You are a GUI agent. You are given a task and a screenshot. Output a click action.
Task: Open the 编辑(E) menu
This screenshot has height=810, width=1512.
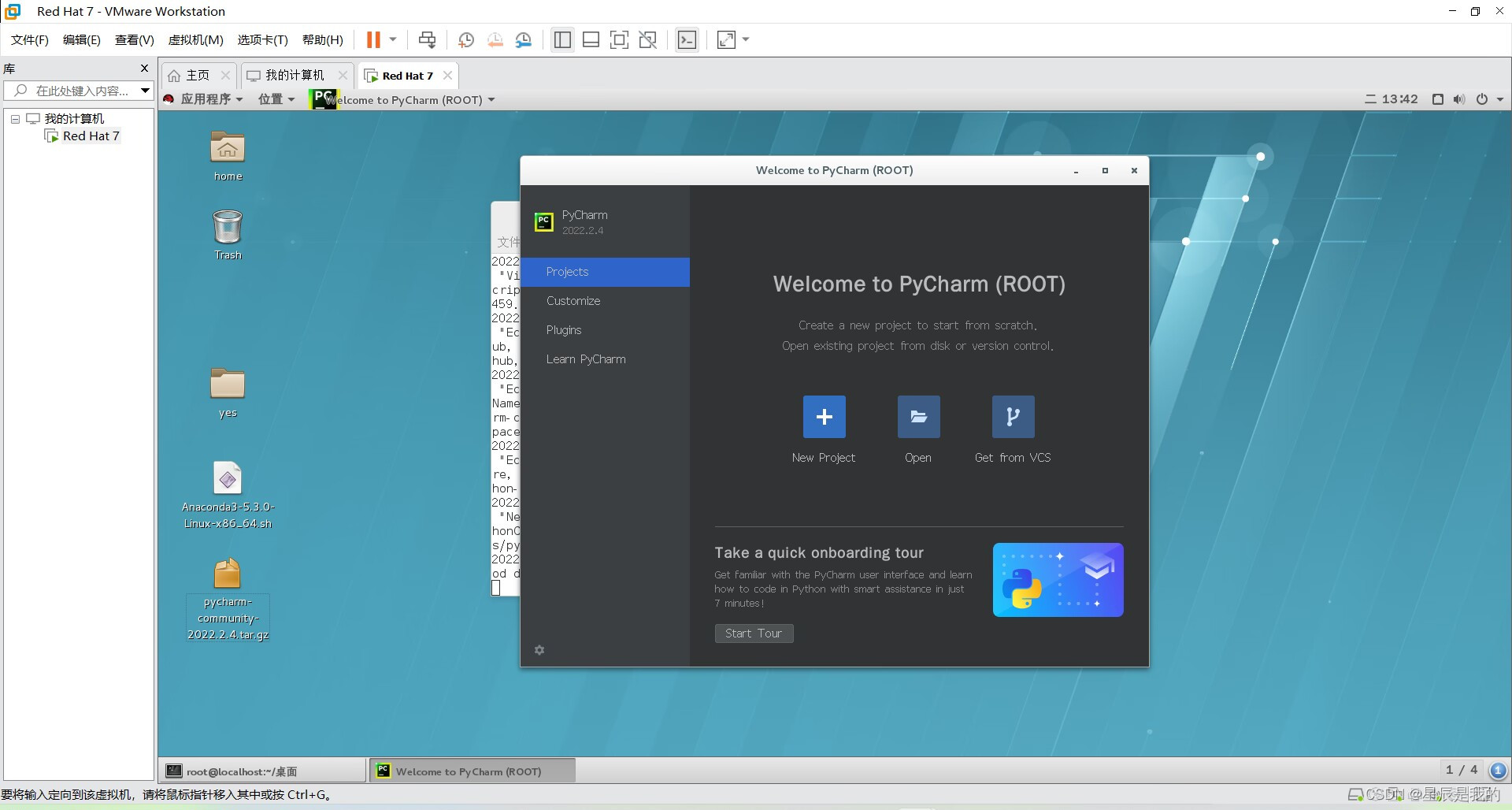point(82,39)
